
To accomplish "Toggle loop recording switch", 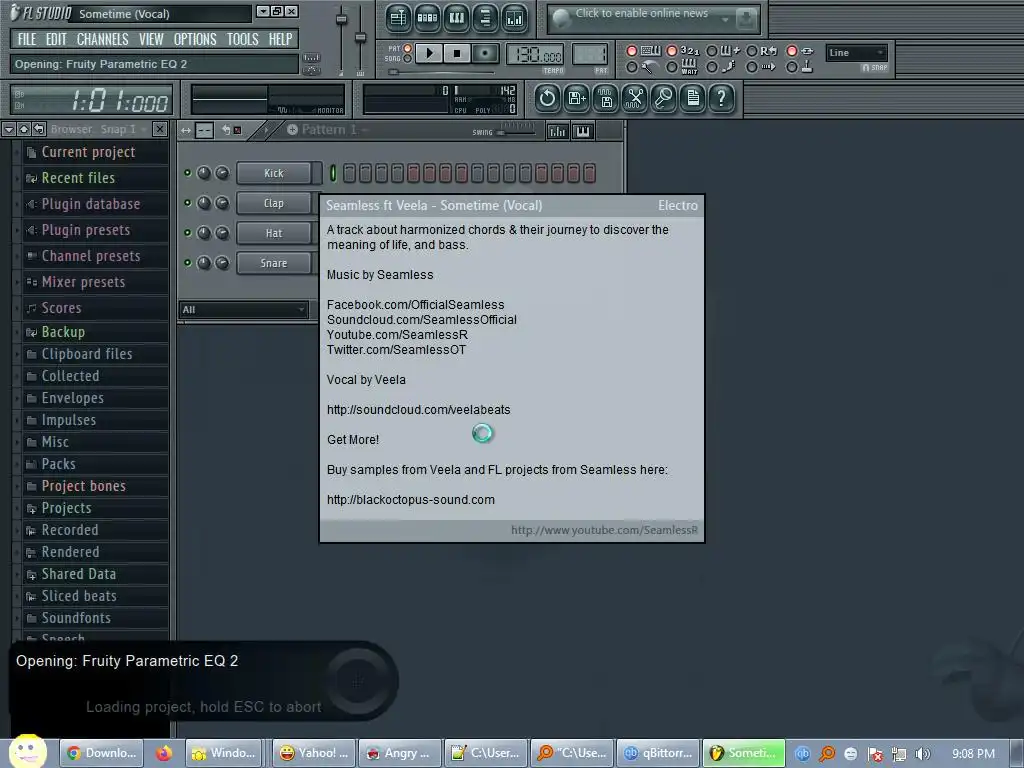I will (x=752, y=51).
